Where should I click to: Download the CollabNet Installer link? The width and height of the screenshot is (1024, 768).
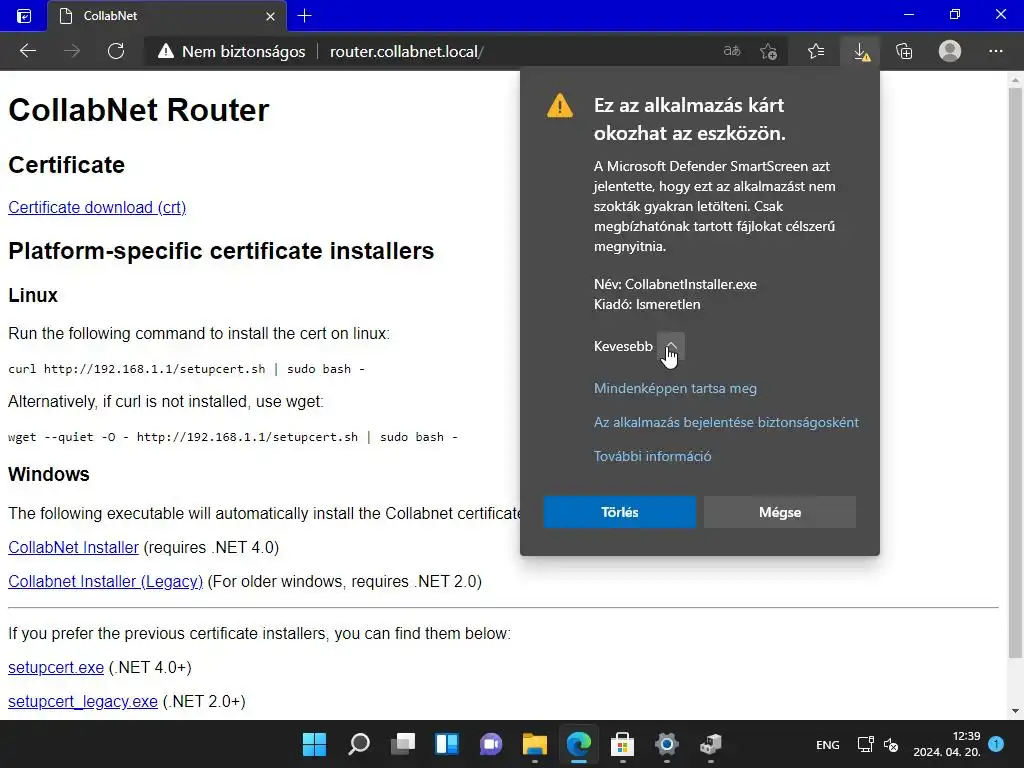click(x=73, y=547)
